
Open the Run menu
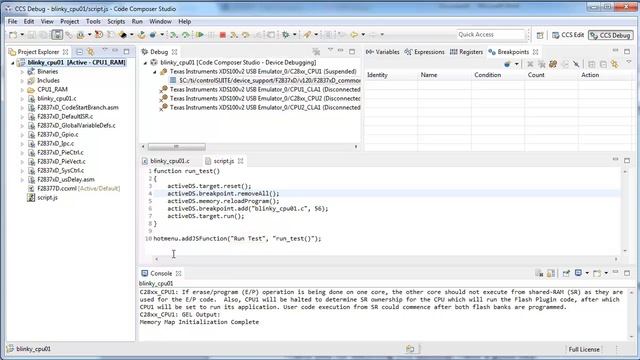tap(137, 21)
